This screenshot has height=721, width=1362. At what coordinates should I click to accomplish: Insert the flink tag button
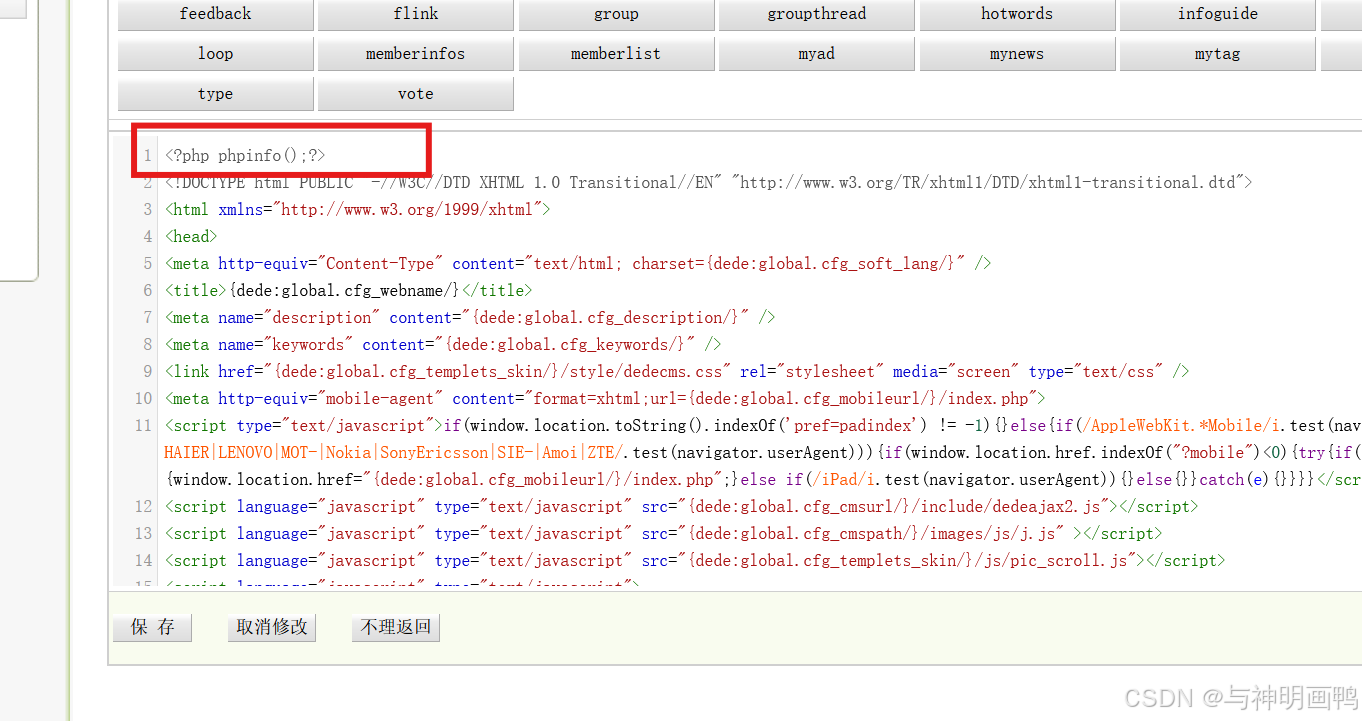point(416,14)
